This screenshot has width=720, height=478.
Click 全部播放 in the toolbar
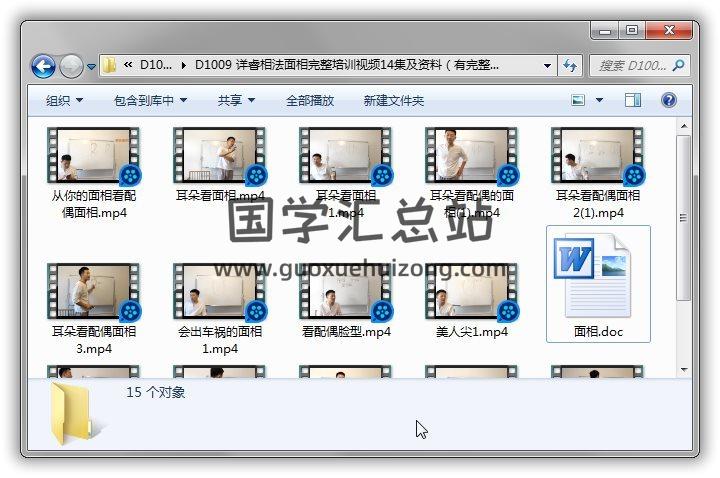[x=310, y=101]
